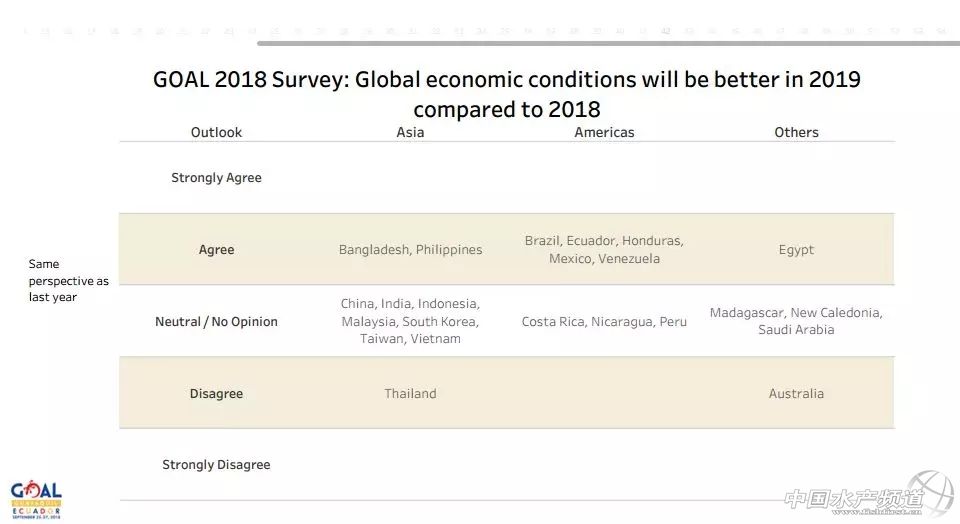
Task: Click the highlighted page number 42
Action: point(666,31)
